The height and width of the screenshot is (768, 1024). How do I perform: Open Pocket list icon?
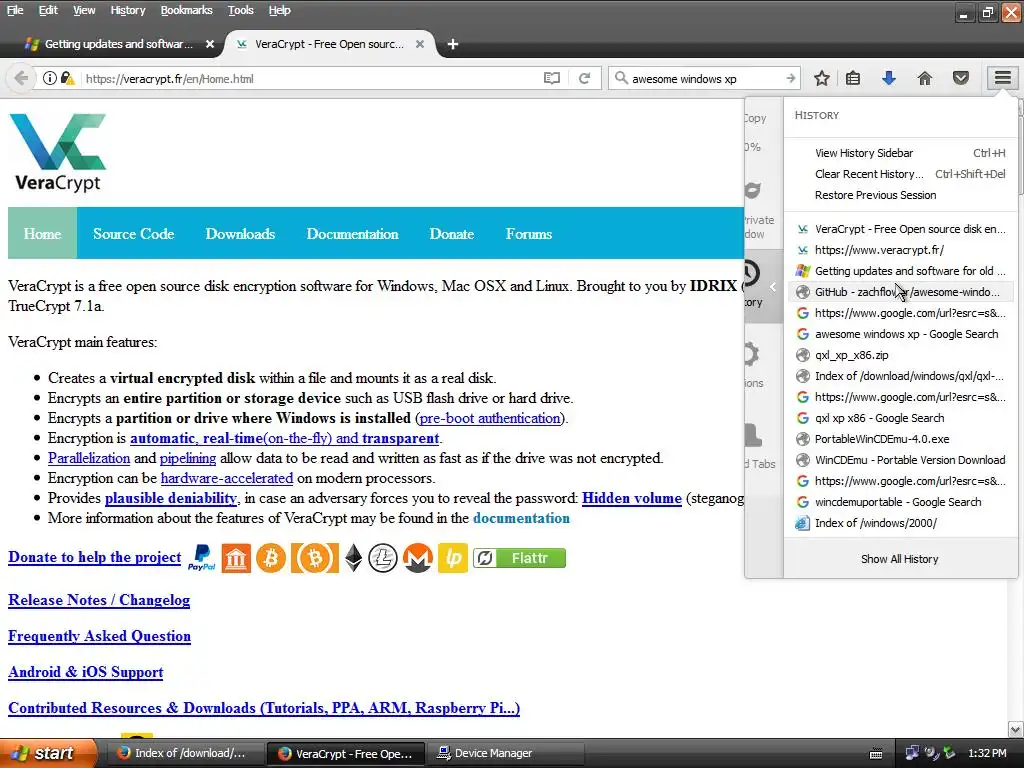tap(961, 78)
